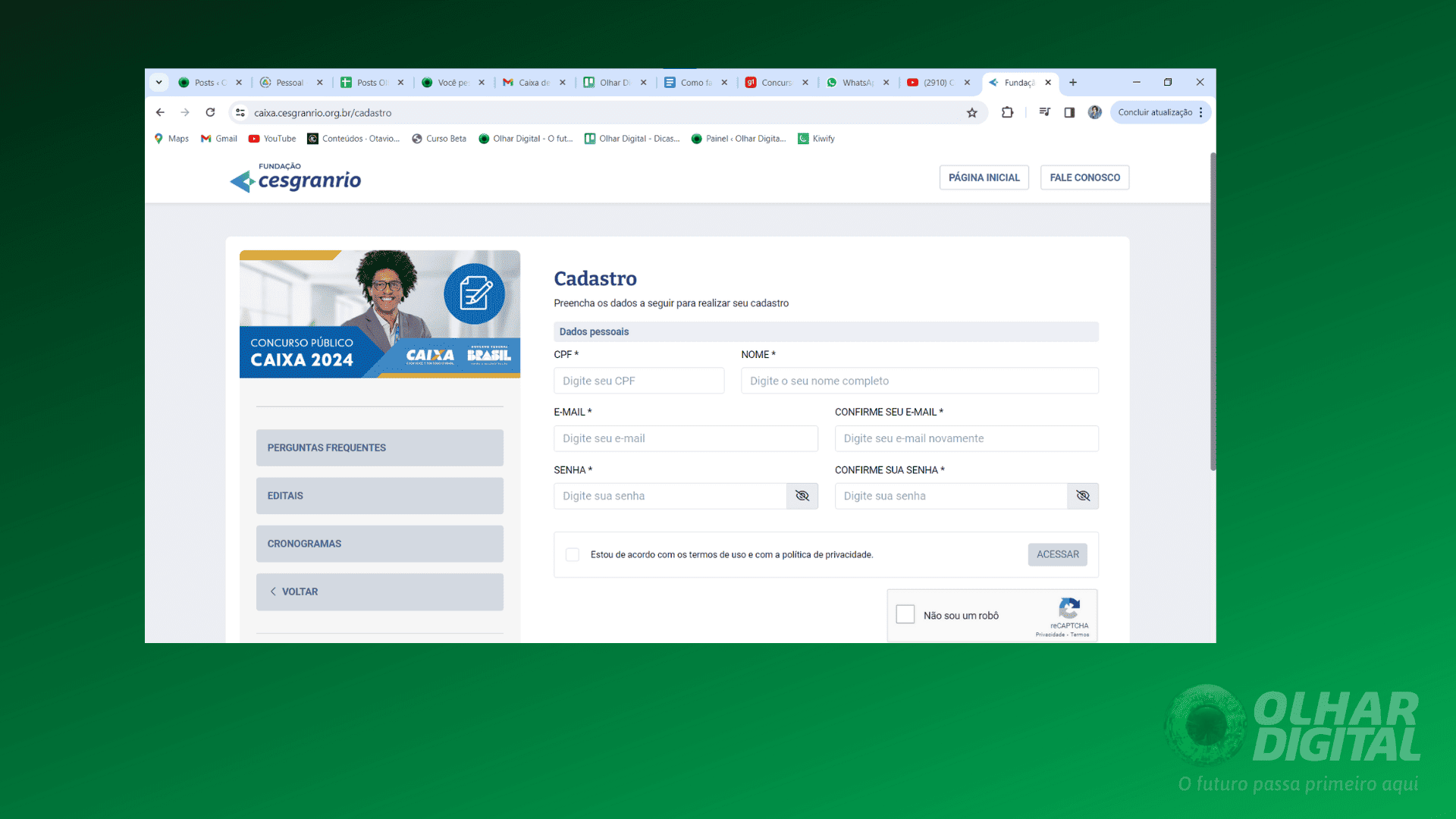Close the WhatsApp tab
1456x819 pixels.
886,83
